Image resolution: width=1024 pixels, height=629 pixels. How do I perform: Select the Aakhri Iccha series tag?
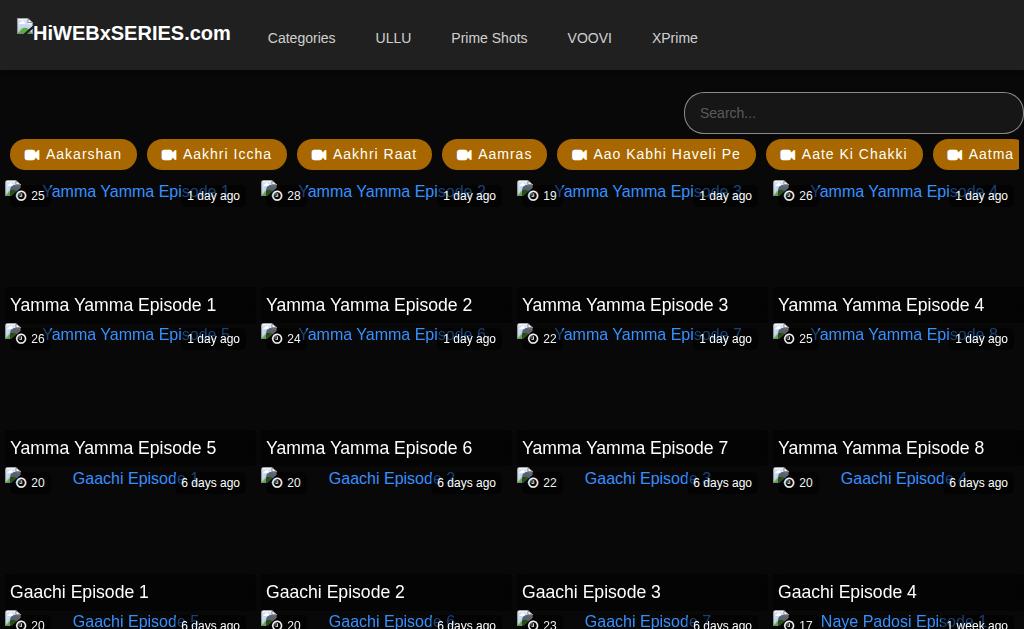pos(217,154)
